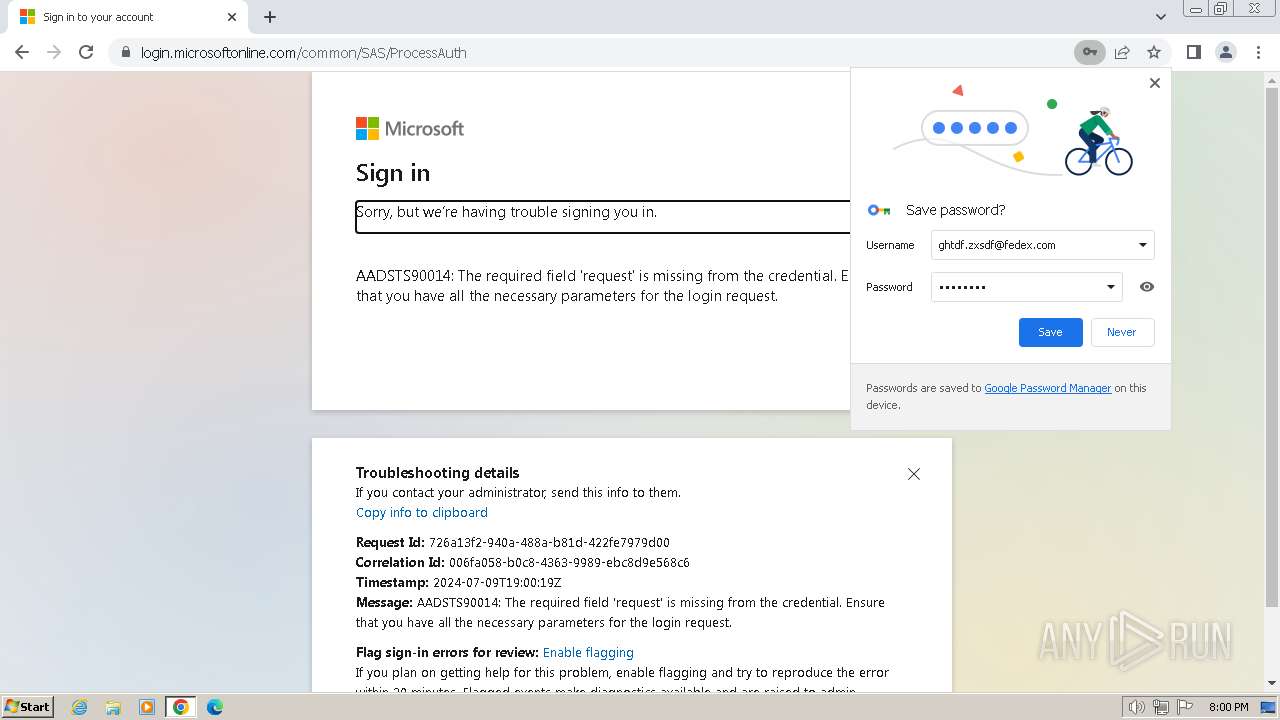Launch Windows Media Player from taskbar
This screenshot has width=1280, height=720.
(x=147, y=707)
